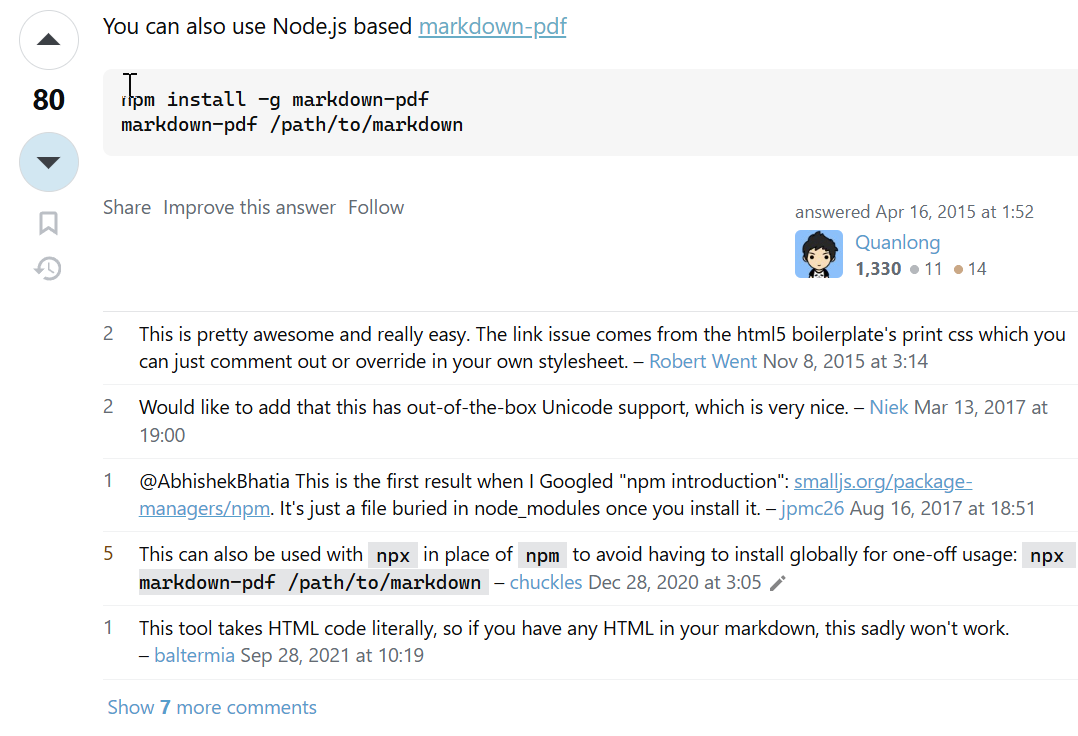Click the edited pencil icon on chuckles' comment

point(778,583)
